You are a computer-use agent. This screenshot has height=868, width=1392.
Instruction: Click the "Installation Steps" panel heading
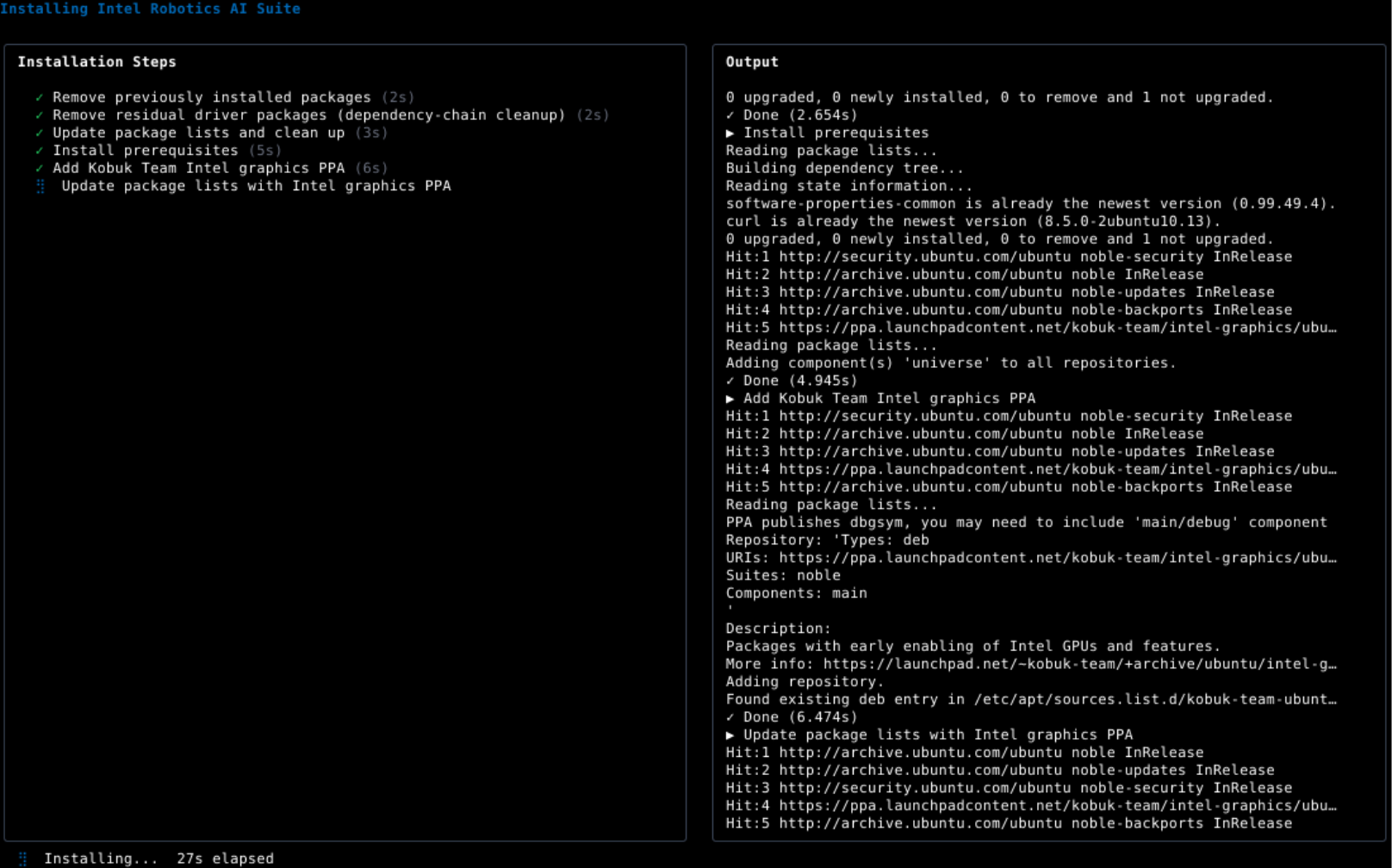pyautogui.click(x=97, y=62)
